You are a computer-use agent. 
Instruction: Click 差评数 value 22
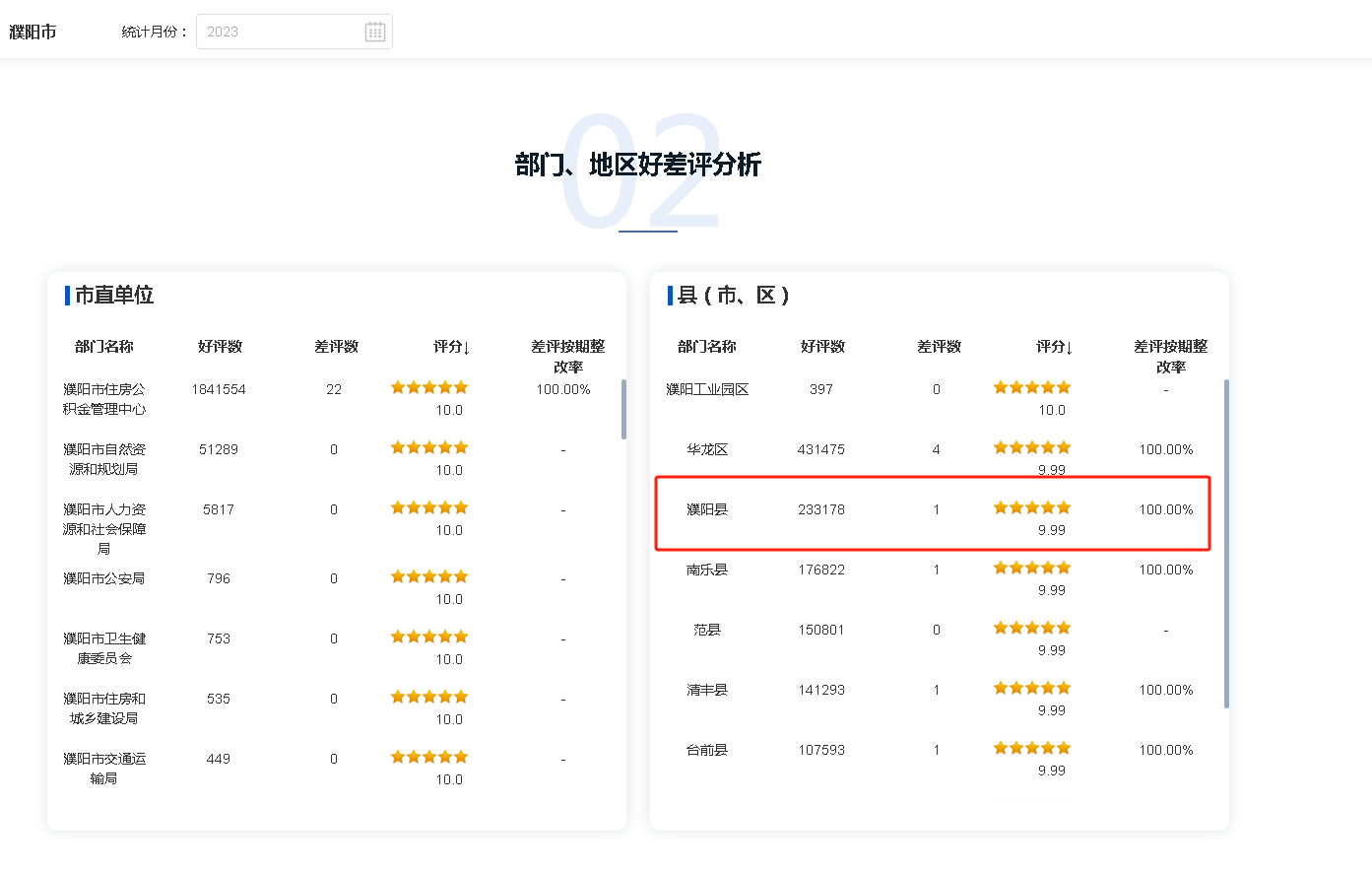tap(334, 389)
